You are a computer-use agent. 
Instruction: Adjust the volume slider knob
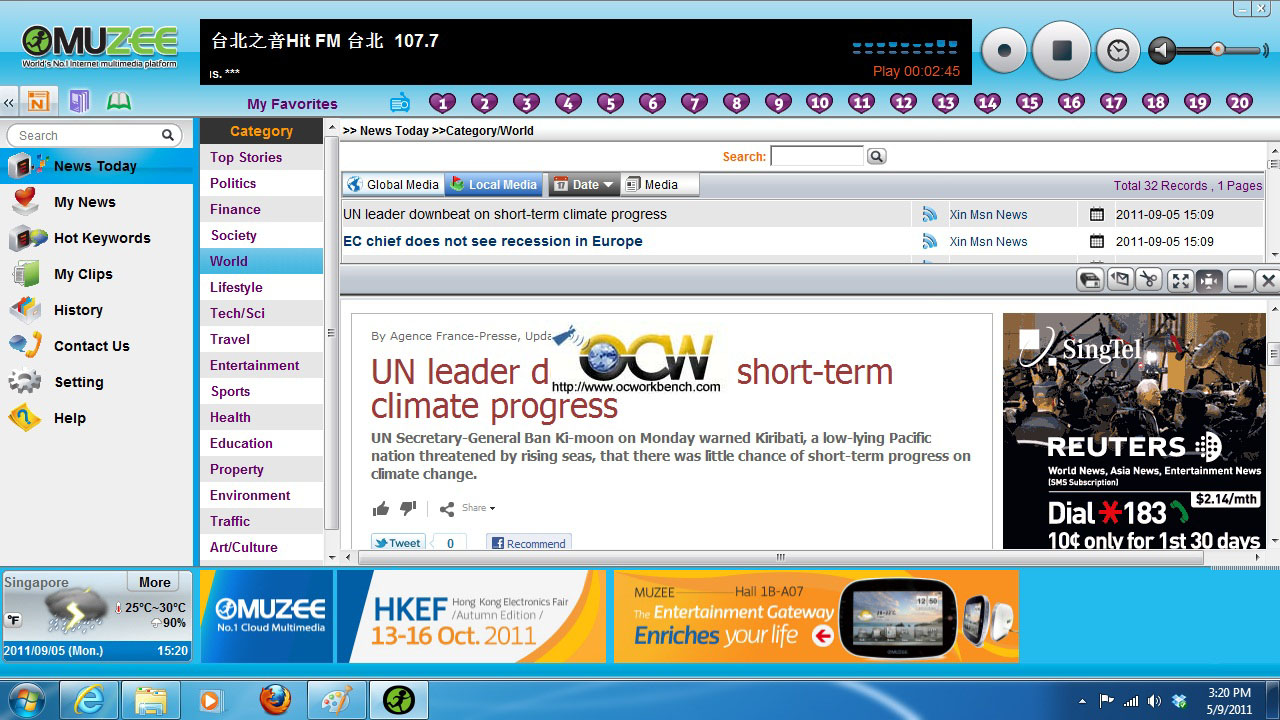point(1218,49)
